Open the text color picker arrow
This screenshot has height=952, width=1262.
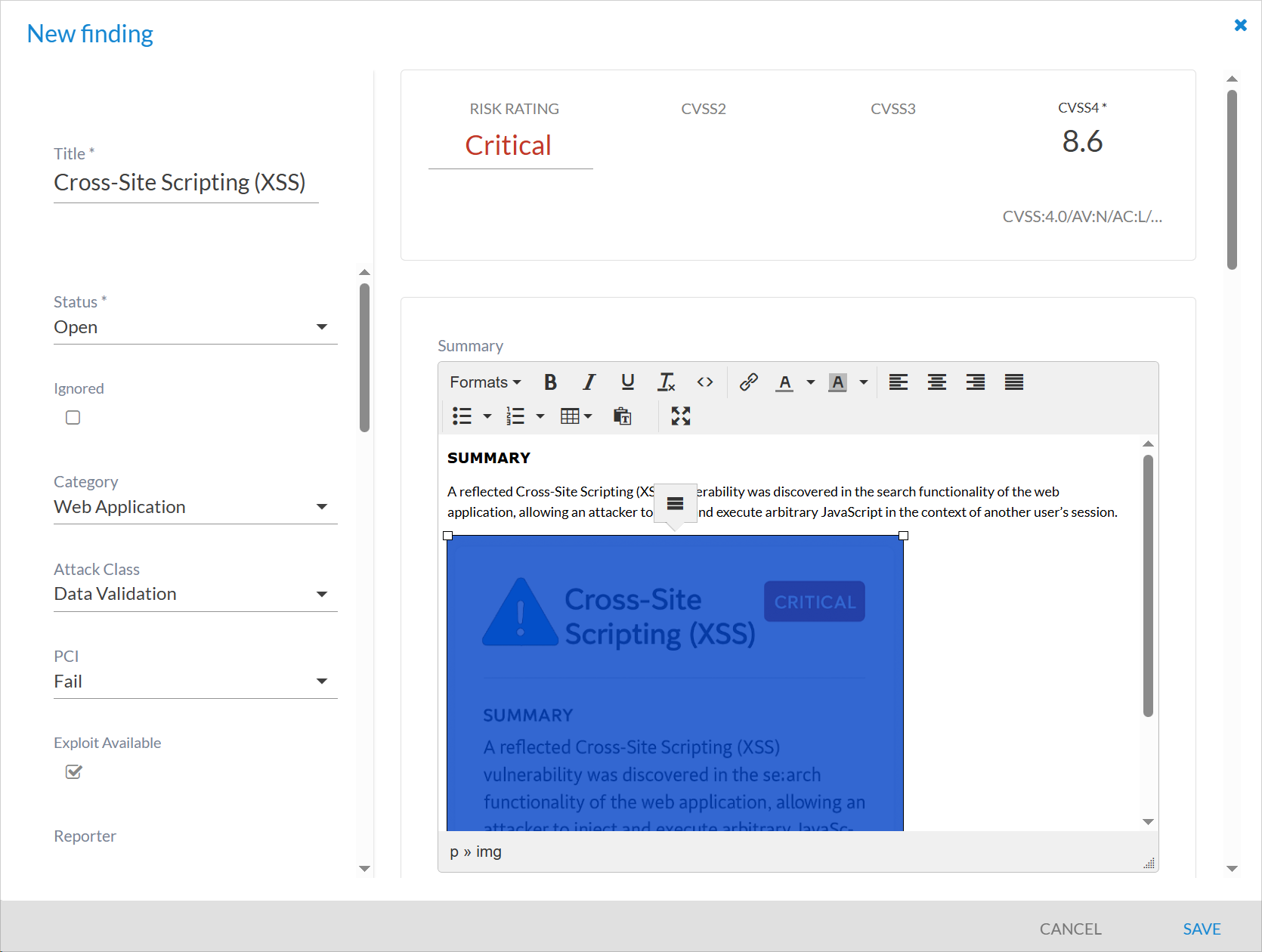coord(810,382)
